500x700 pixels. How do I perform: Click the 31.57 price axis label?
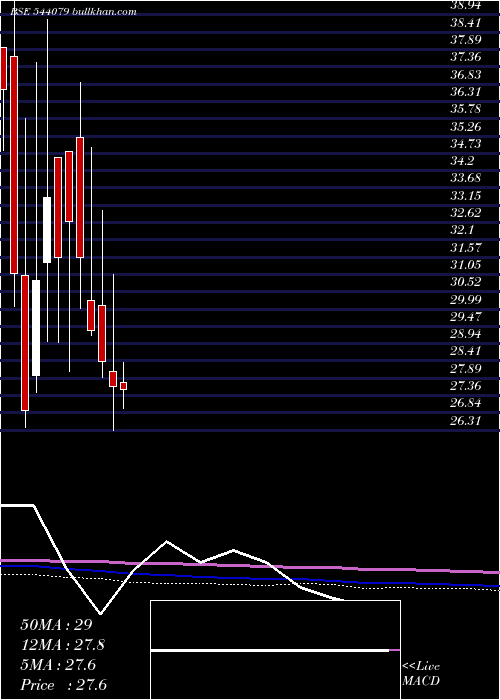[x=465, y=247]
